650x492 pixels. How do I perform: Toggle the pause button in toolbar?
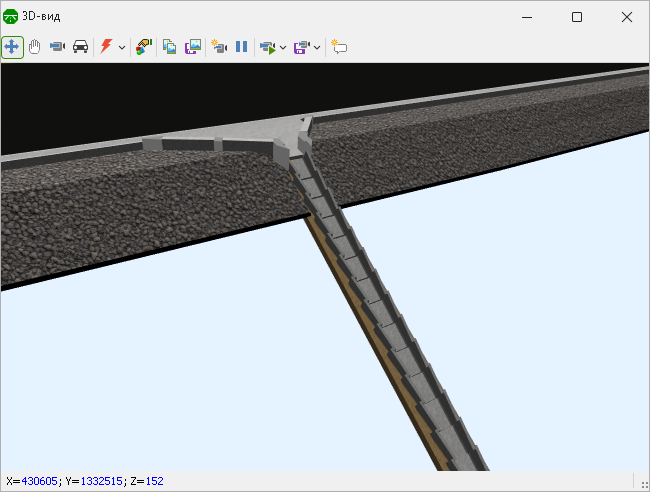click(x=241, y=47)
